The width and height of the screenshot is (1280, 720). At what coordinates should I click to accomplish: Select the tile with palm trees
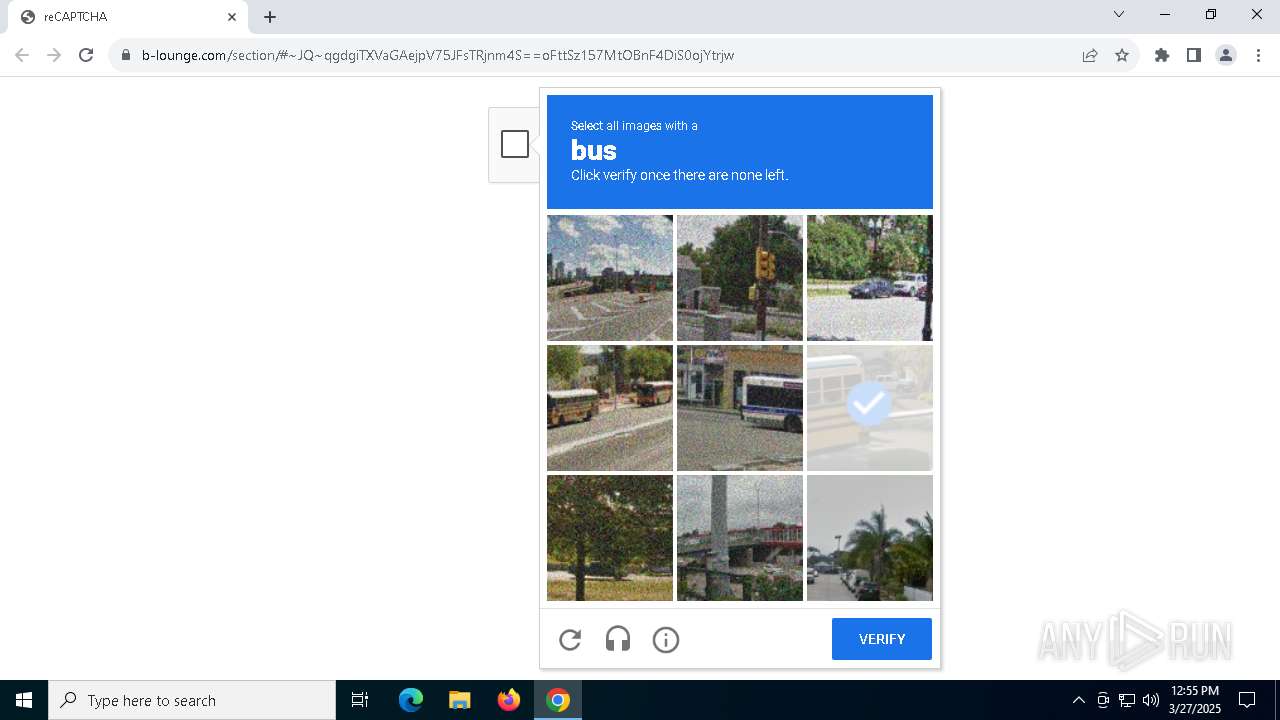point(870,538)
